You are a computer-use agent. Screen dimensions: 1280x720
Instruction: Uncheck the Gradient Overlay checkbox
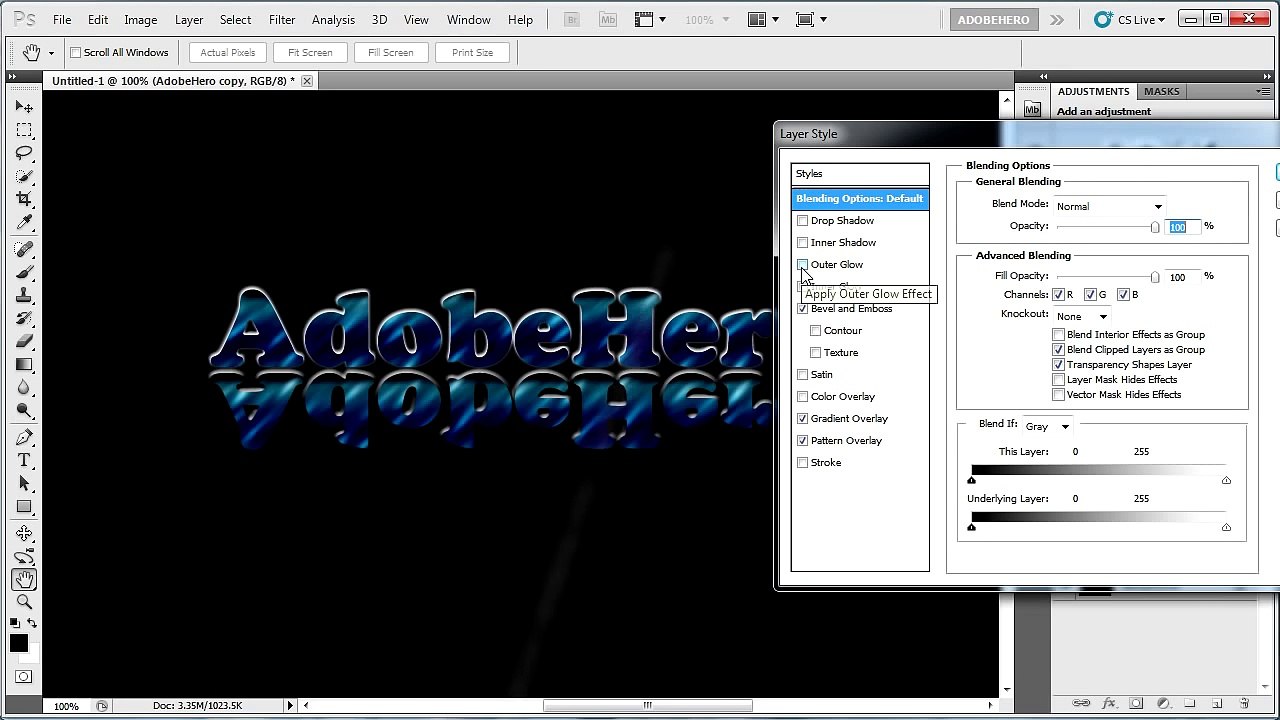802,419
